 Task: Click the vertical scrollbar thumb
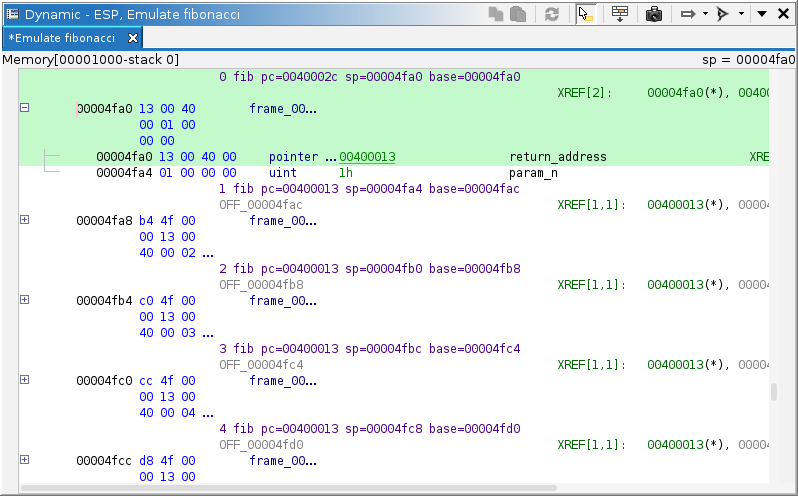(x=773, y=391)
